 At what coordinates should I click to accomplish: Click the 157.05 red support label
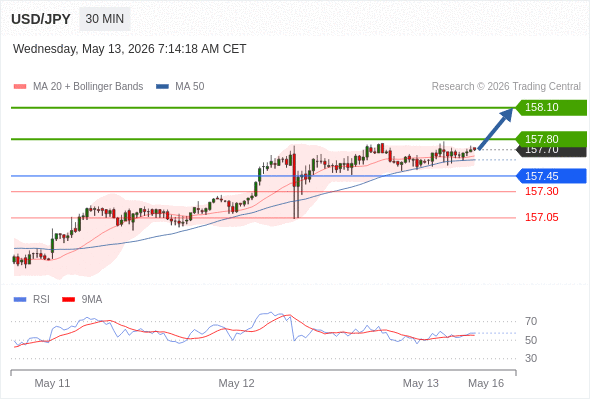pos(541,217)
